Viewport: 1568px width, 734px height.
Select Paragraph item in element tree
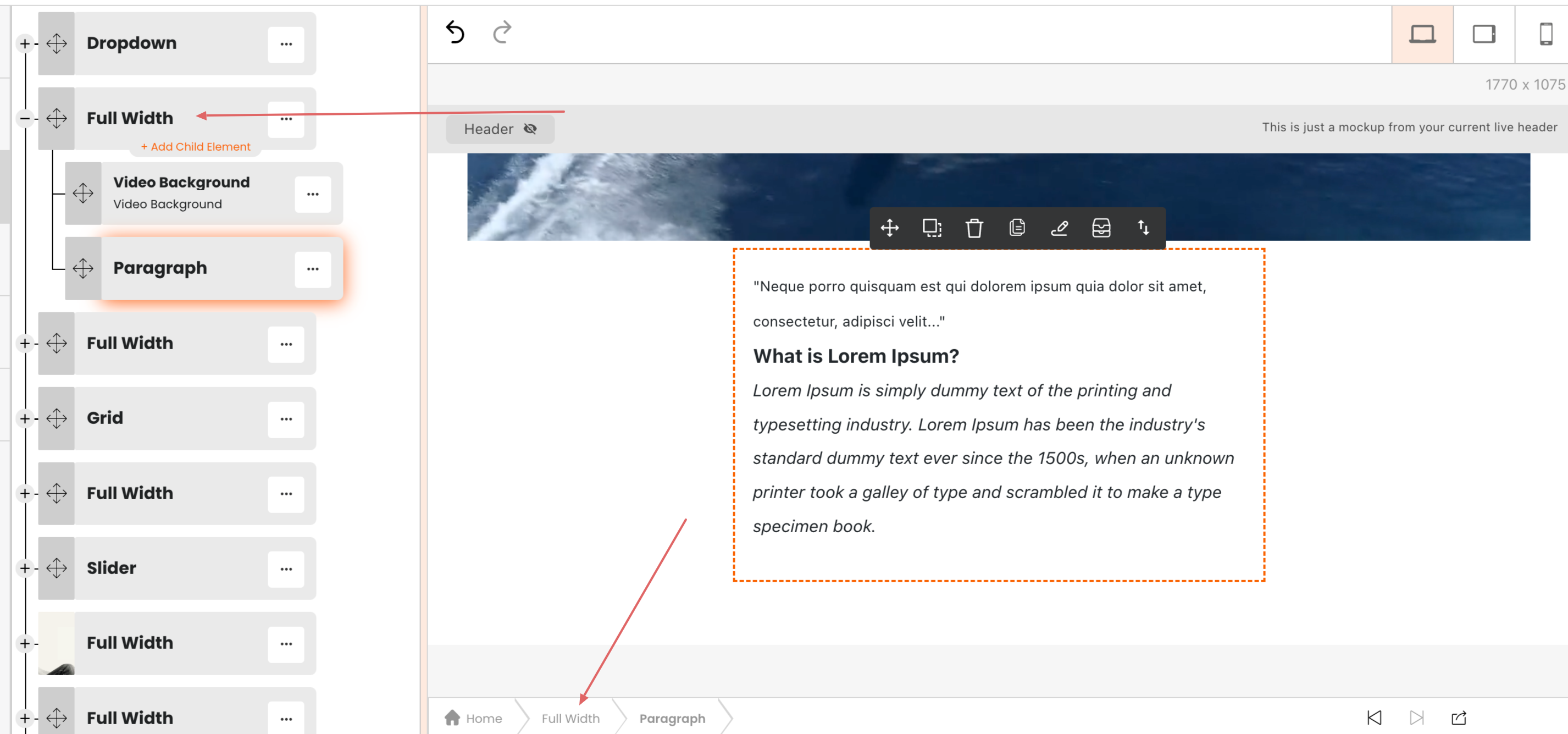point(160,268)
